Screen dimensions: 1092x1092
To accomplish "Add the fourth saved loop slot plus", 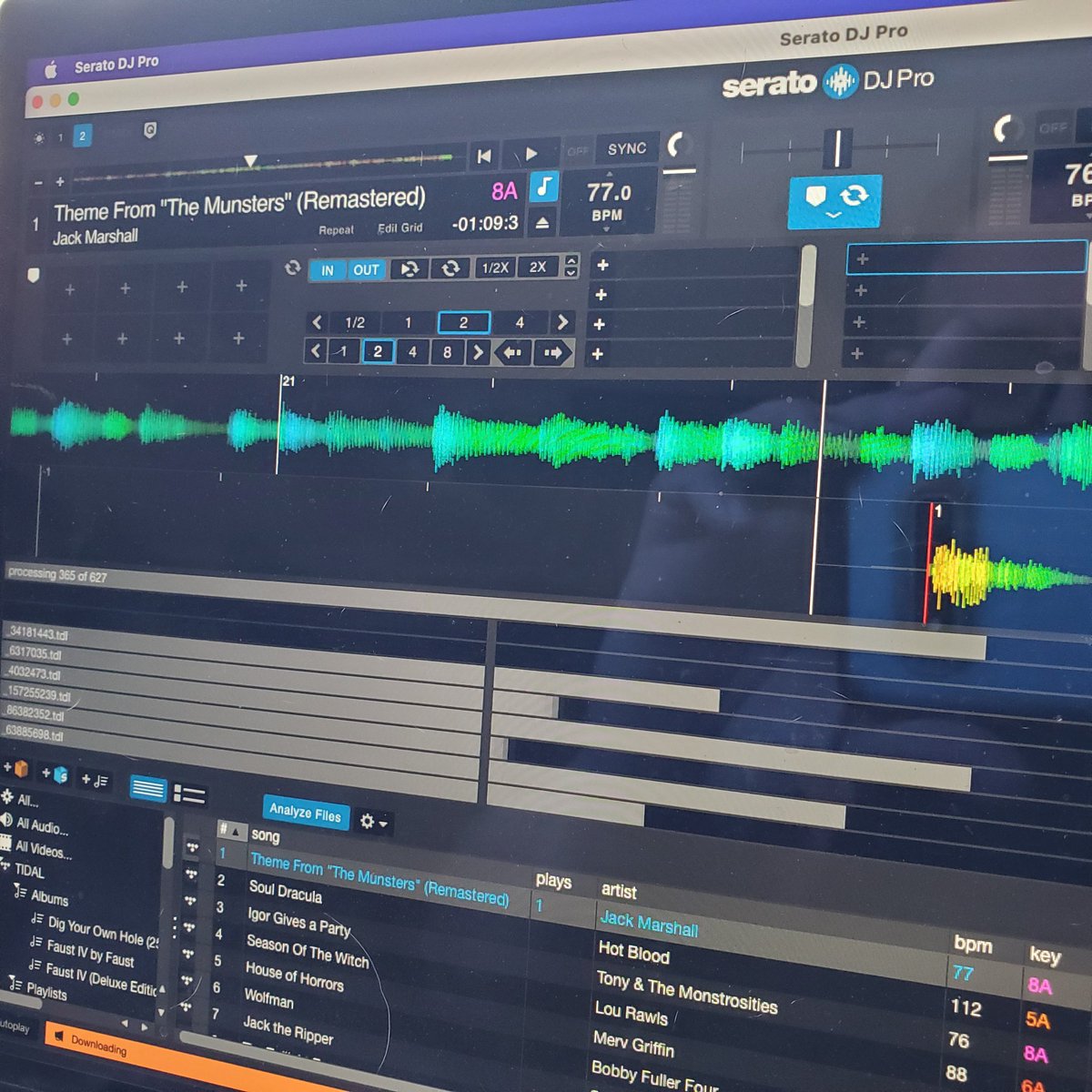I will pos(598,354).
